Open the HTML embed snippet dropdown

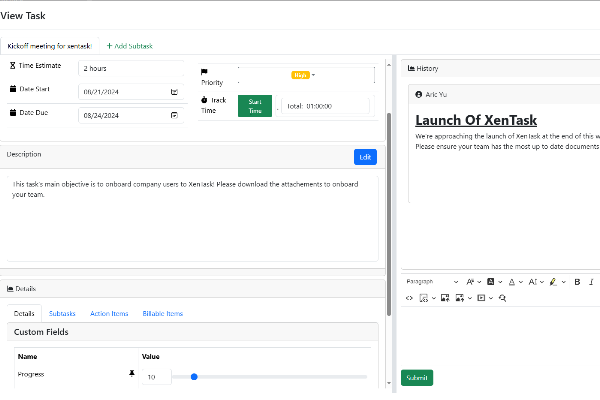coord(427,298)
